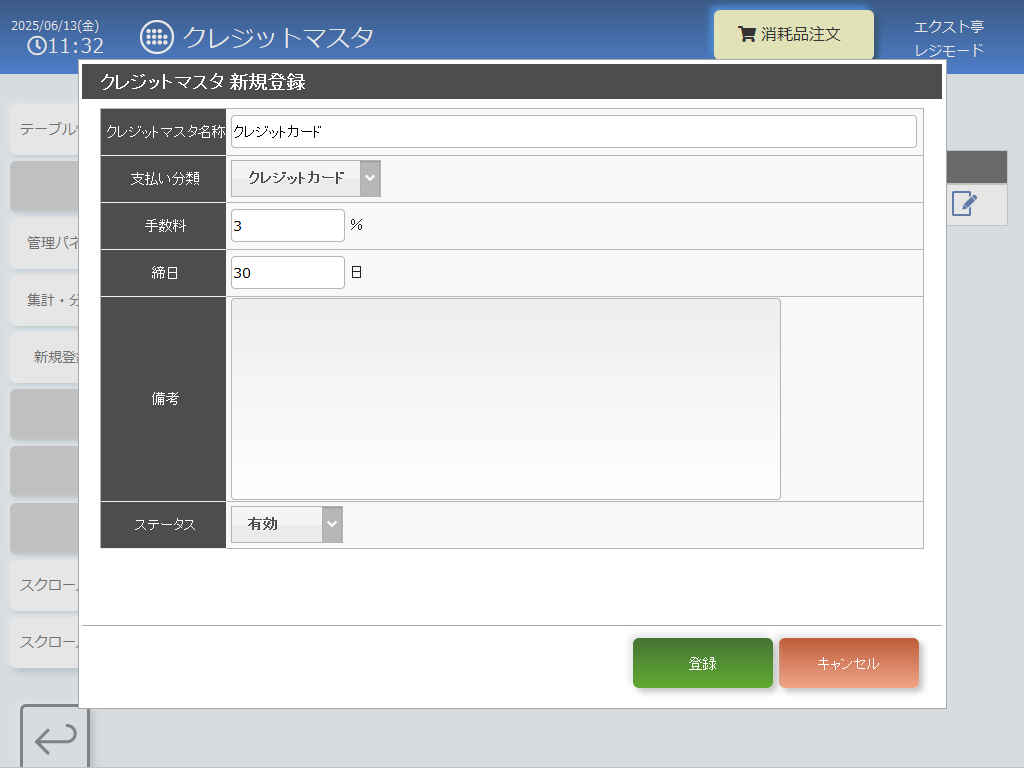Click the back arrow return icon
1024x768 pixels.
coord(56,738)
